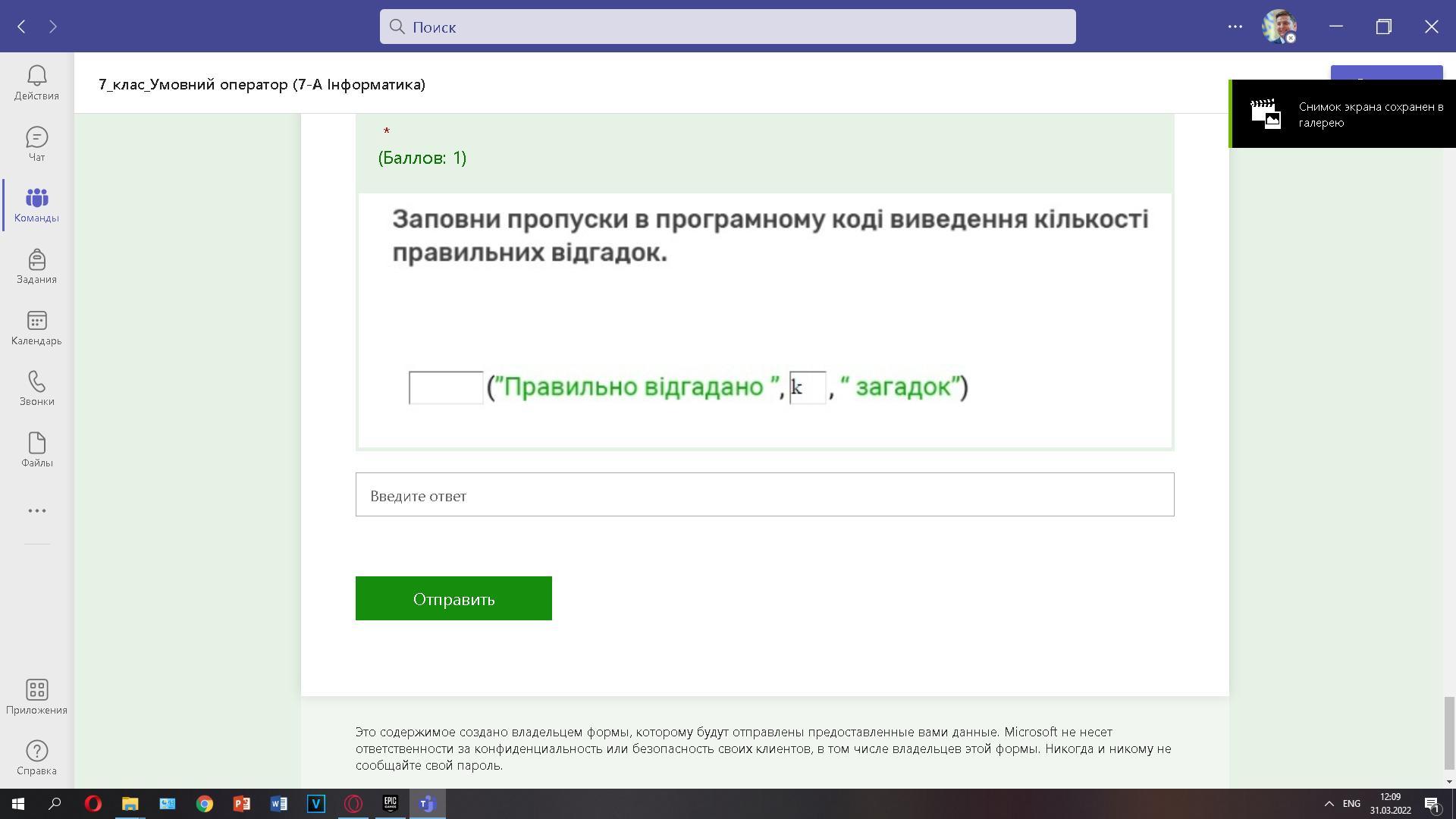Open Chrome from the taskbar
Viewport: 1456px width, 819px height.
pyautogui.click(x=205, y=804)
